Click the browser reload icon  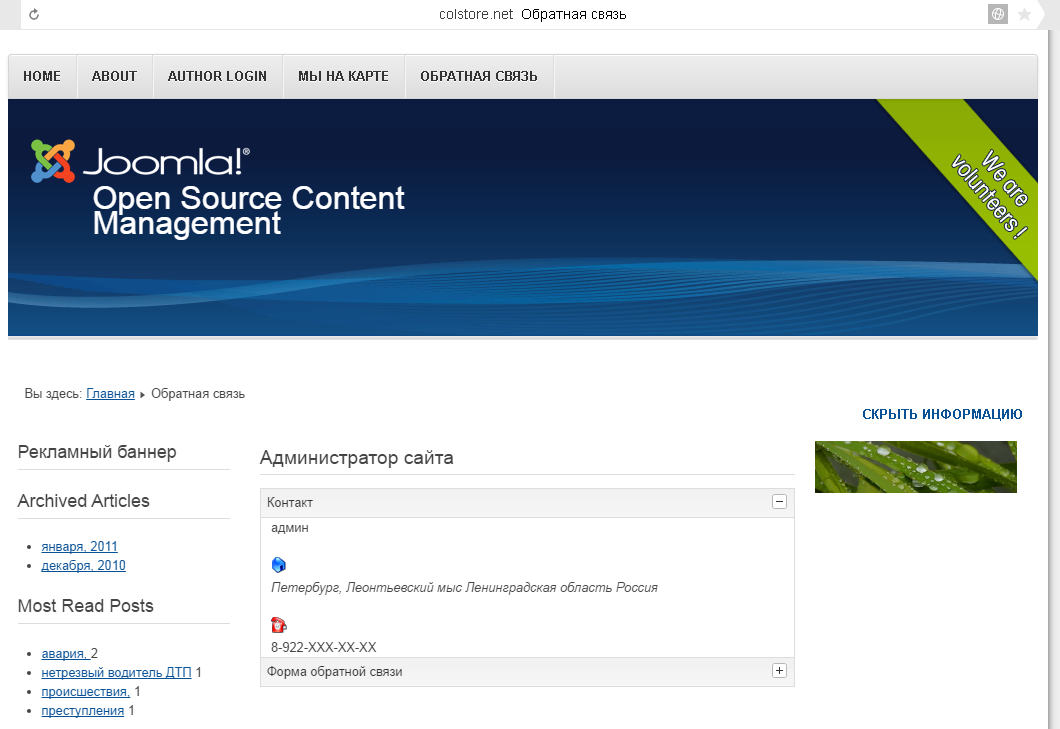34,14
